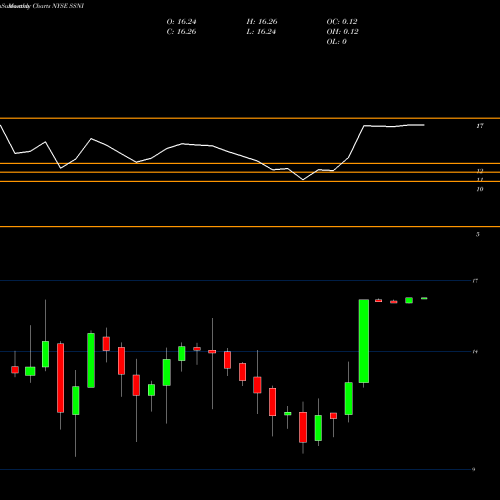Click the 9 axis label in candlestick panel
This screenshot has height=500, width=500.
473,469
